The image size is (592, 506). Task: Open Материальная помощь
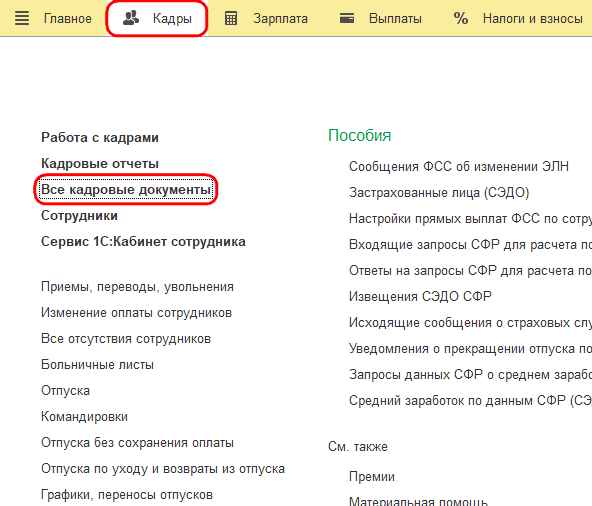pos(418,501)
